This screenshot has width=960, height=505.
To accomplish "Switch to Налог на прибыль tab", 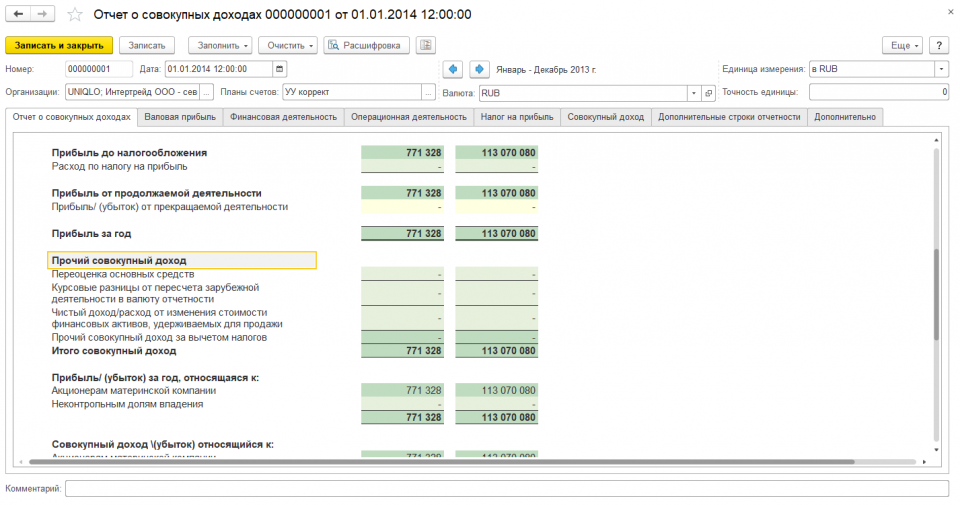I will [517, 117].
